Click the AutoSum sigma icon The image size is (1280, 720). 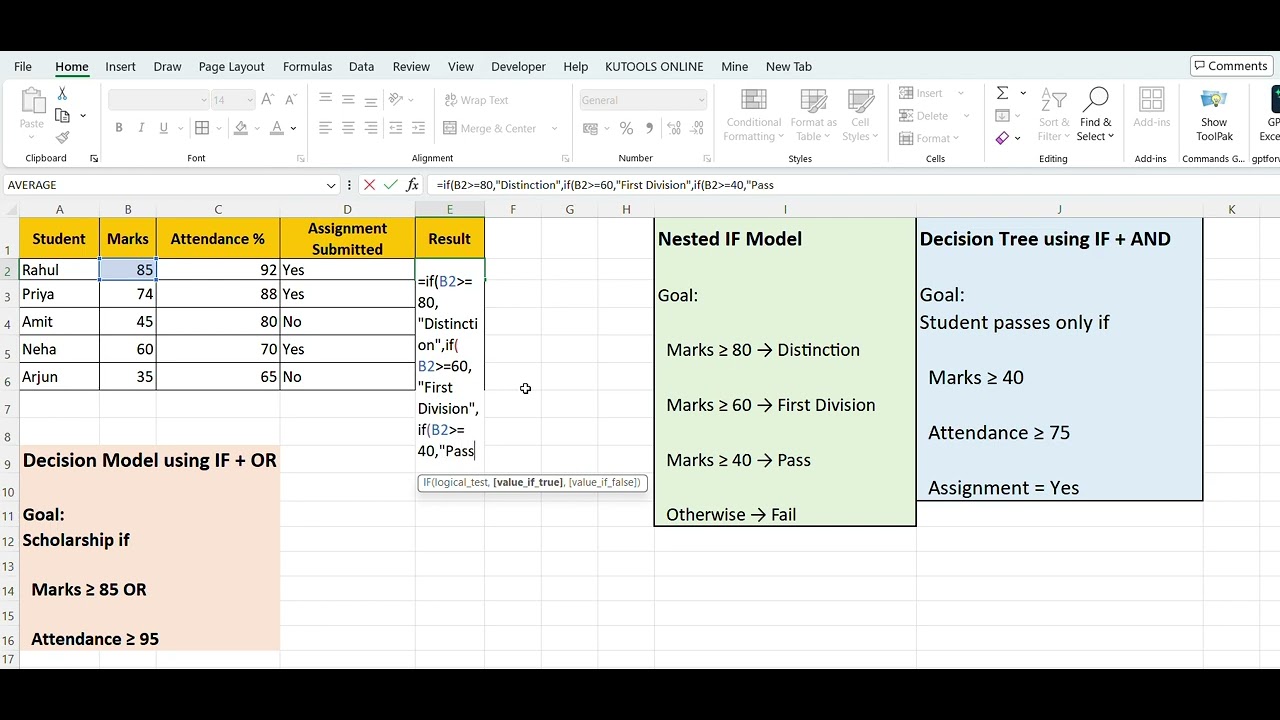coord(1002,93)
